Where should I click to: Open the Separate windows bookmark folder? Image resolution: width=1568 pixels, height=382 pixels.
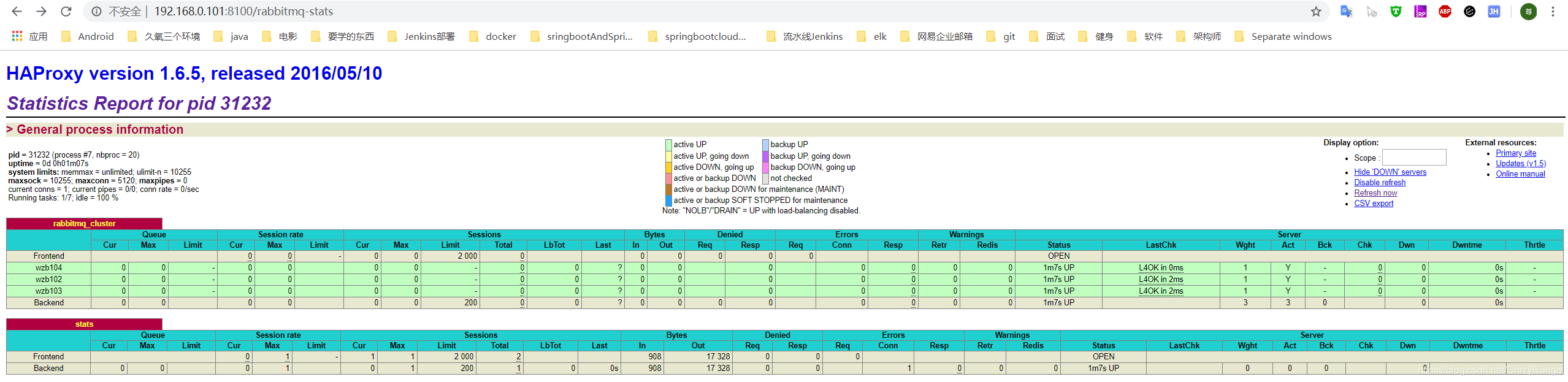pyautogui.click(x=1283, y=36)
